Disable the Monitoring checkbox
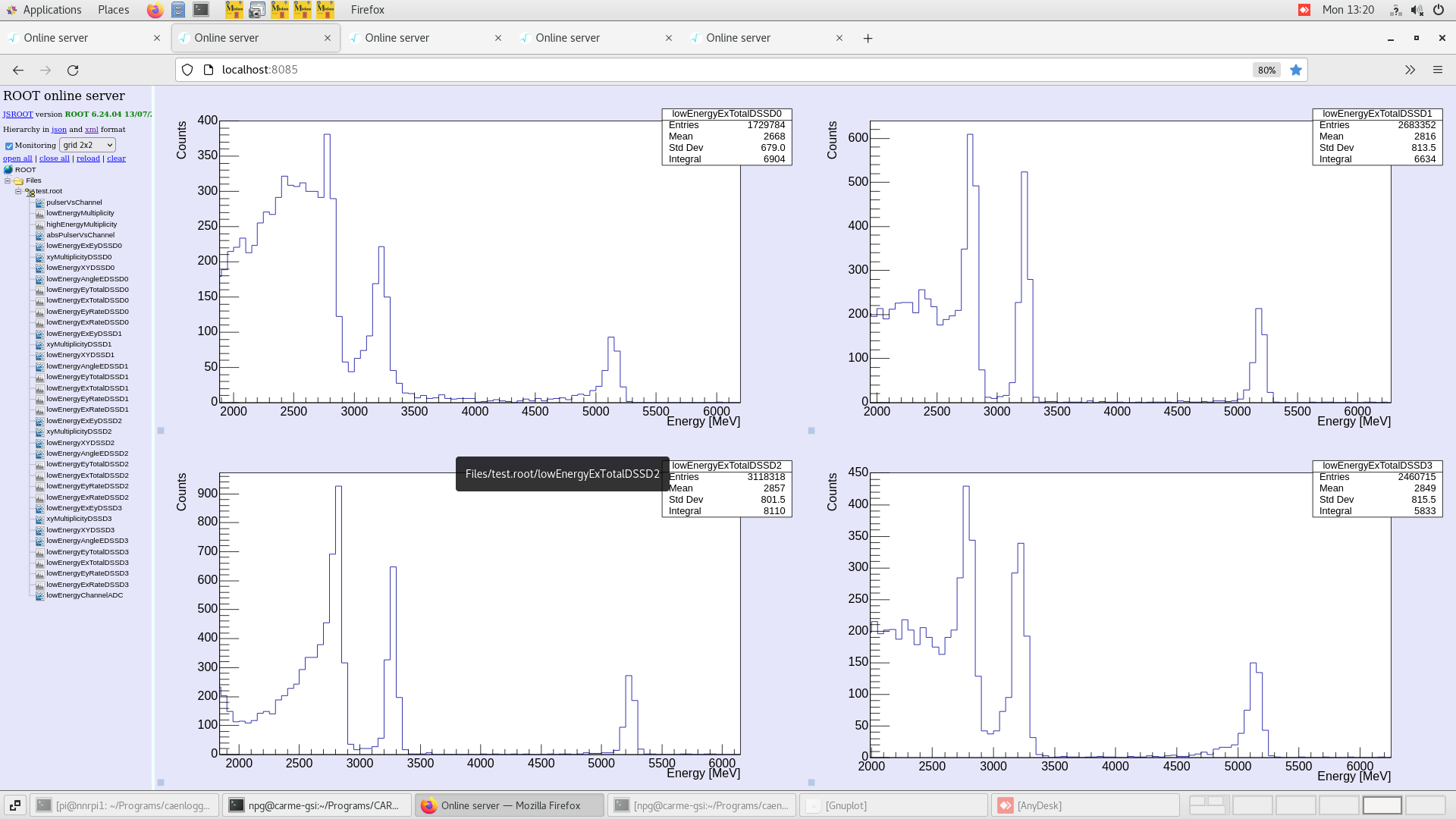 coord(9,145)
